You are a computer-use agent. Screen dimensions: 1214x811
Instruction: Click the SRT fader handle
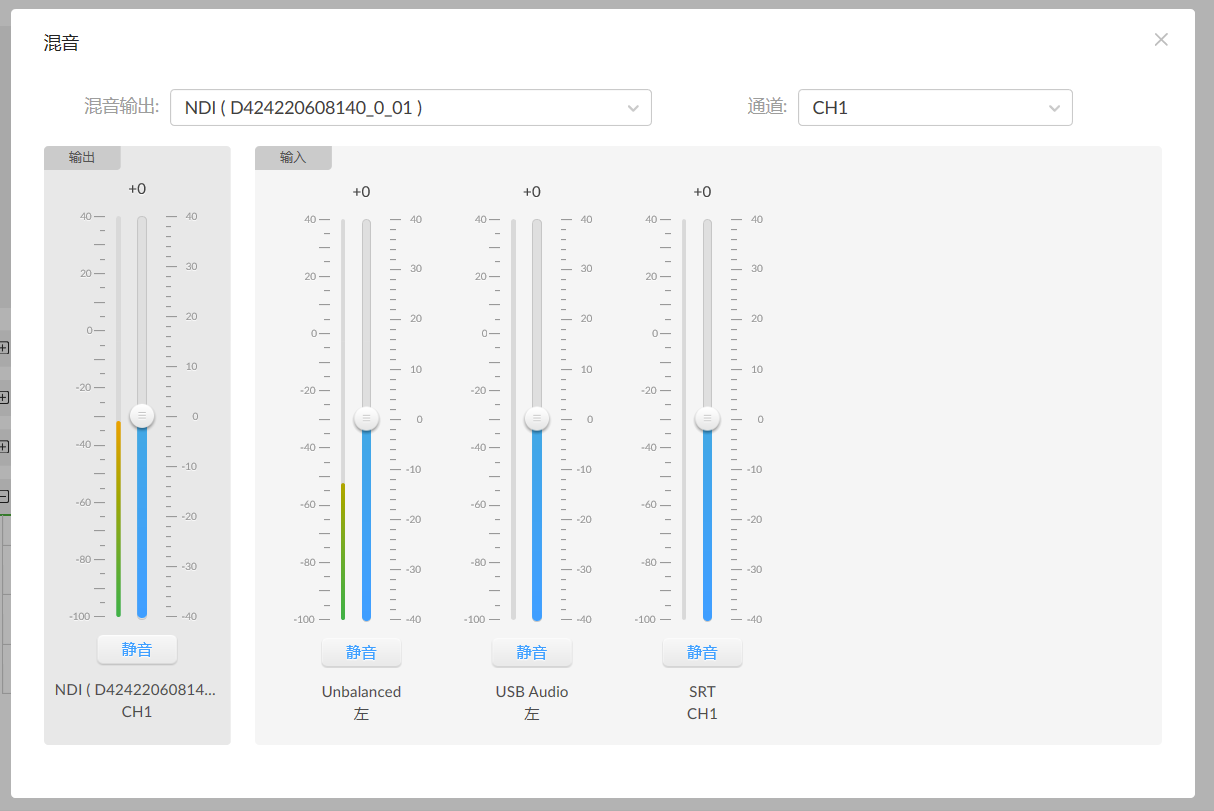click(x=707, y=418)
